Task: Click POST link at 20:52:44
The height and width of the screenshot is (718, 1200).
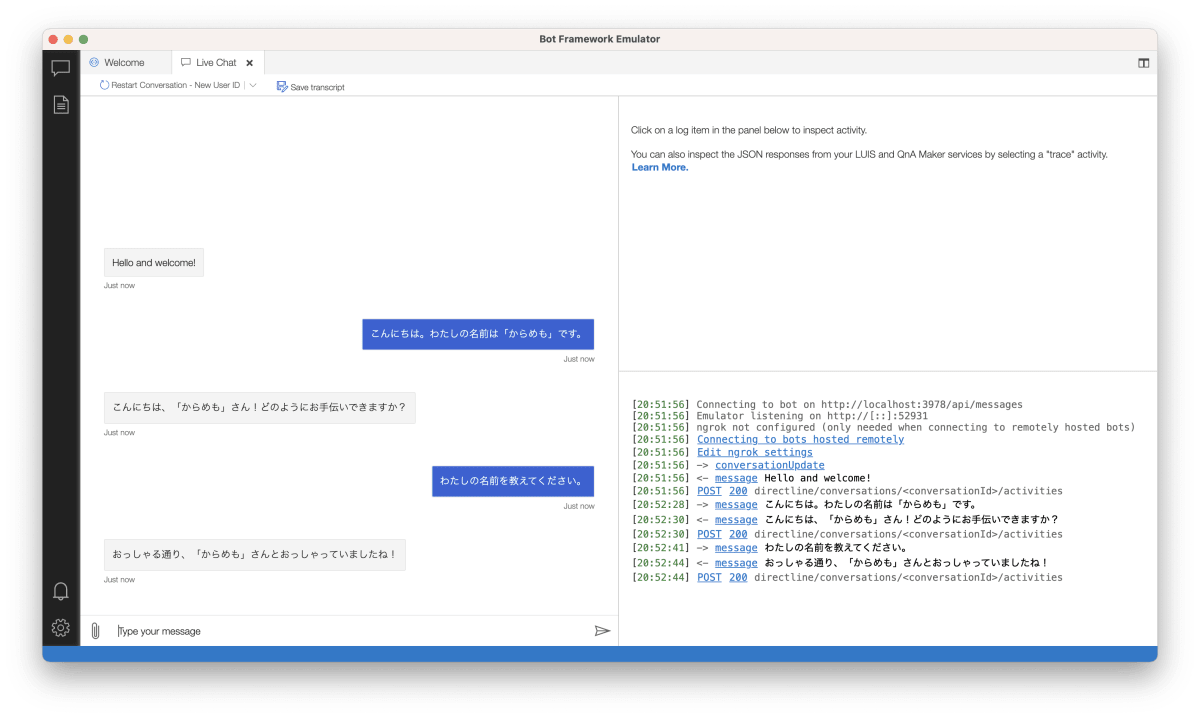Action: [x=709, y=577]
